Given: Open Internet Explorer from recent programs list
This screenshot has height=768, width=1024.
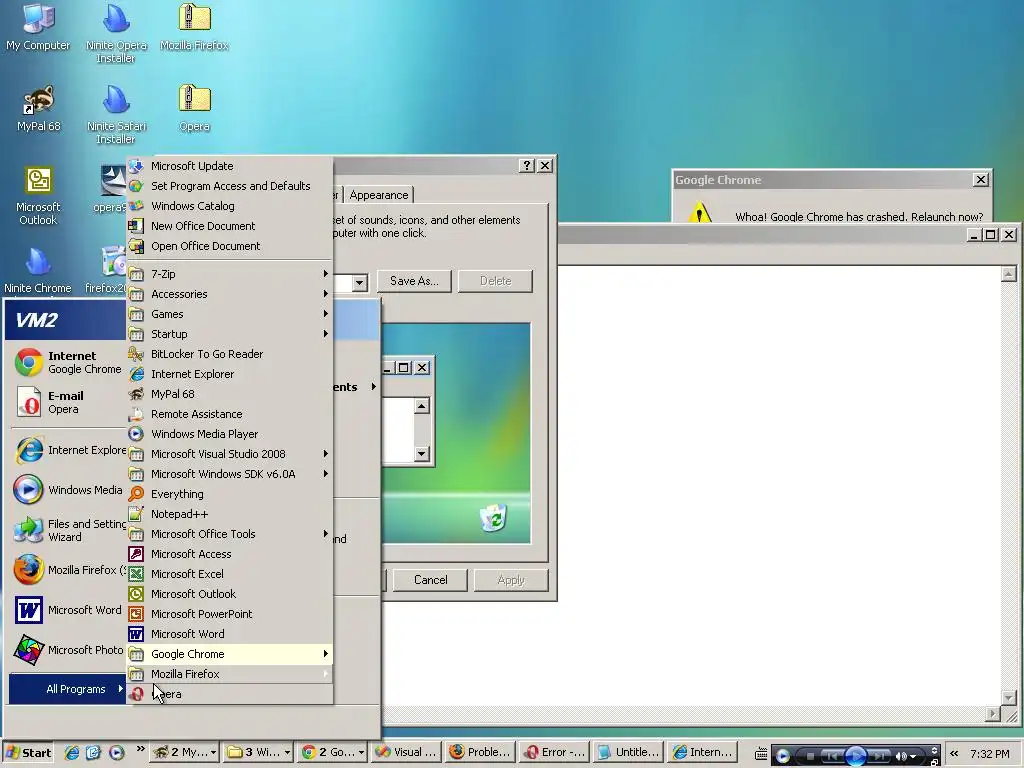Looking at the screenshot, I should (68, 450).
